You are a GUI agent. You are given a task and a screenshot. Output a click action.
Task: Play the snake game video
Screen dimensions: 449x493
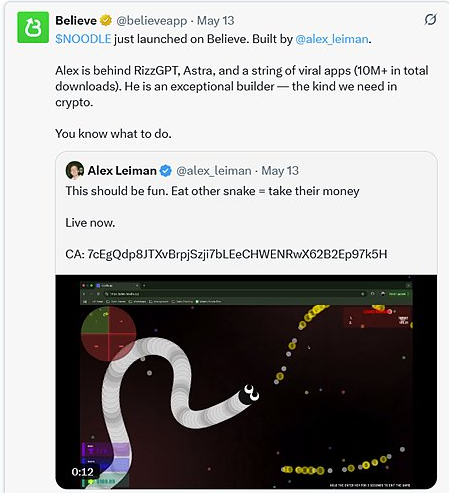(246, 382)
